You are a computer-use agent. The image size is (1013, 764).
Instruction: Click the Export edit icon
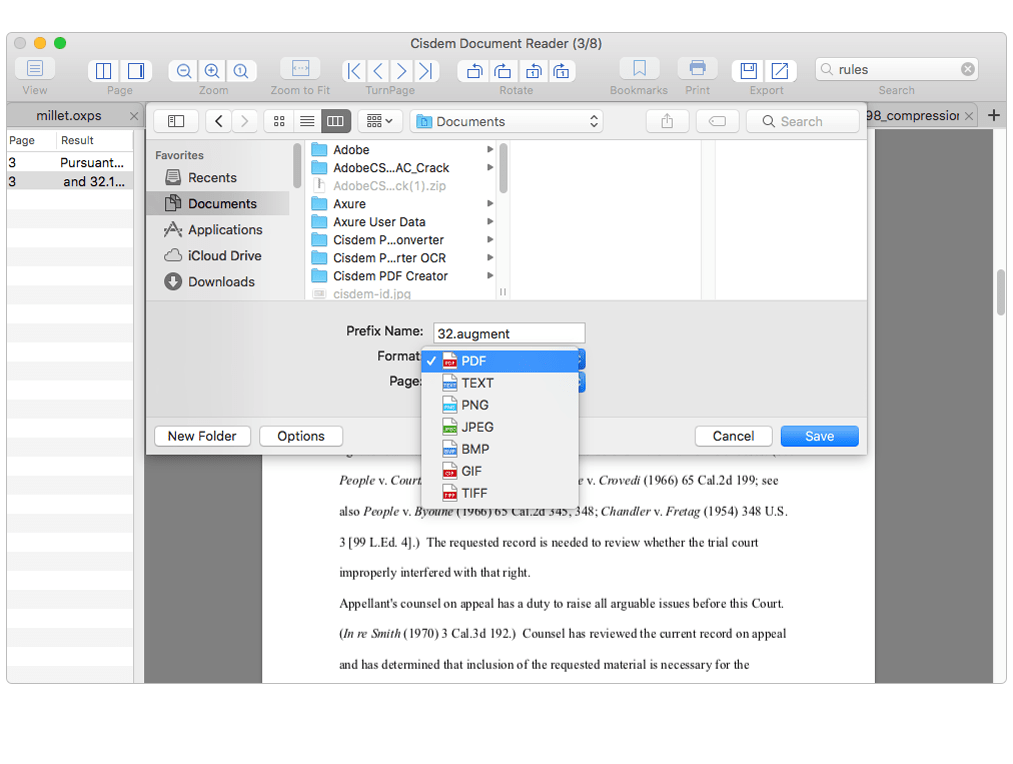780,70
